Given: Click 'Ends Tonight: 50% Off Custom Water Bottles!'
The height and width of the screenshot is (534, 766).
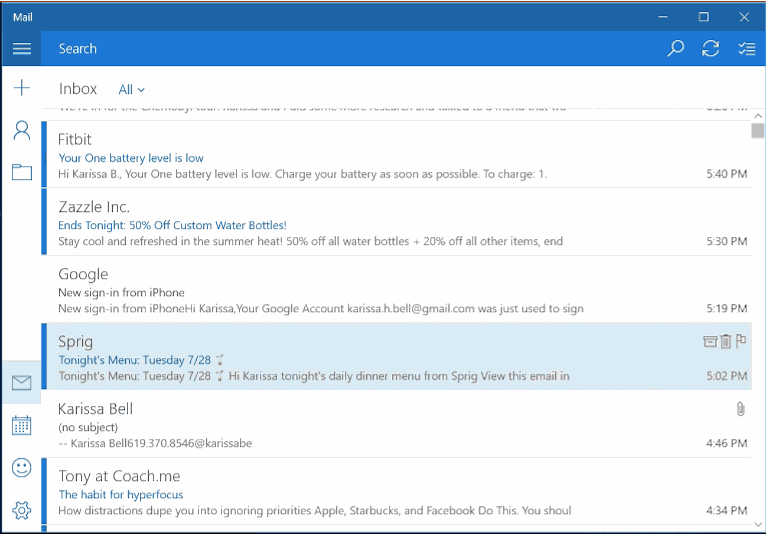Looking at the screenshot, I should 172,225.
